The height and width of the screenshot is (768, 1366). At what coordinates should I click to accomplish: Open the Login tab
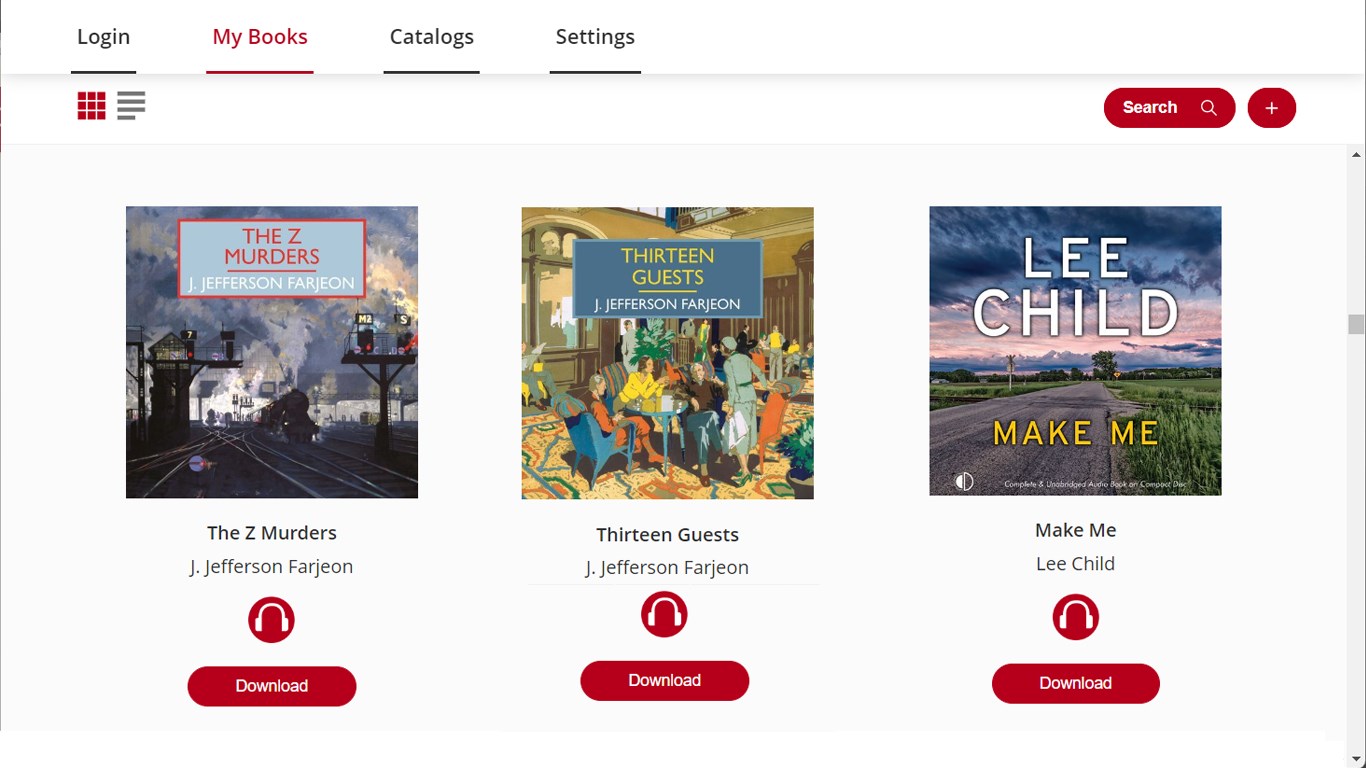(x=103, y=37)
